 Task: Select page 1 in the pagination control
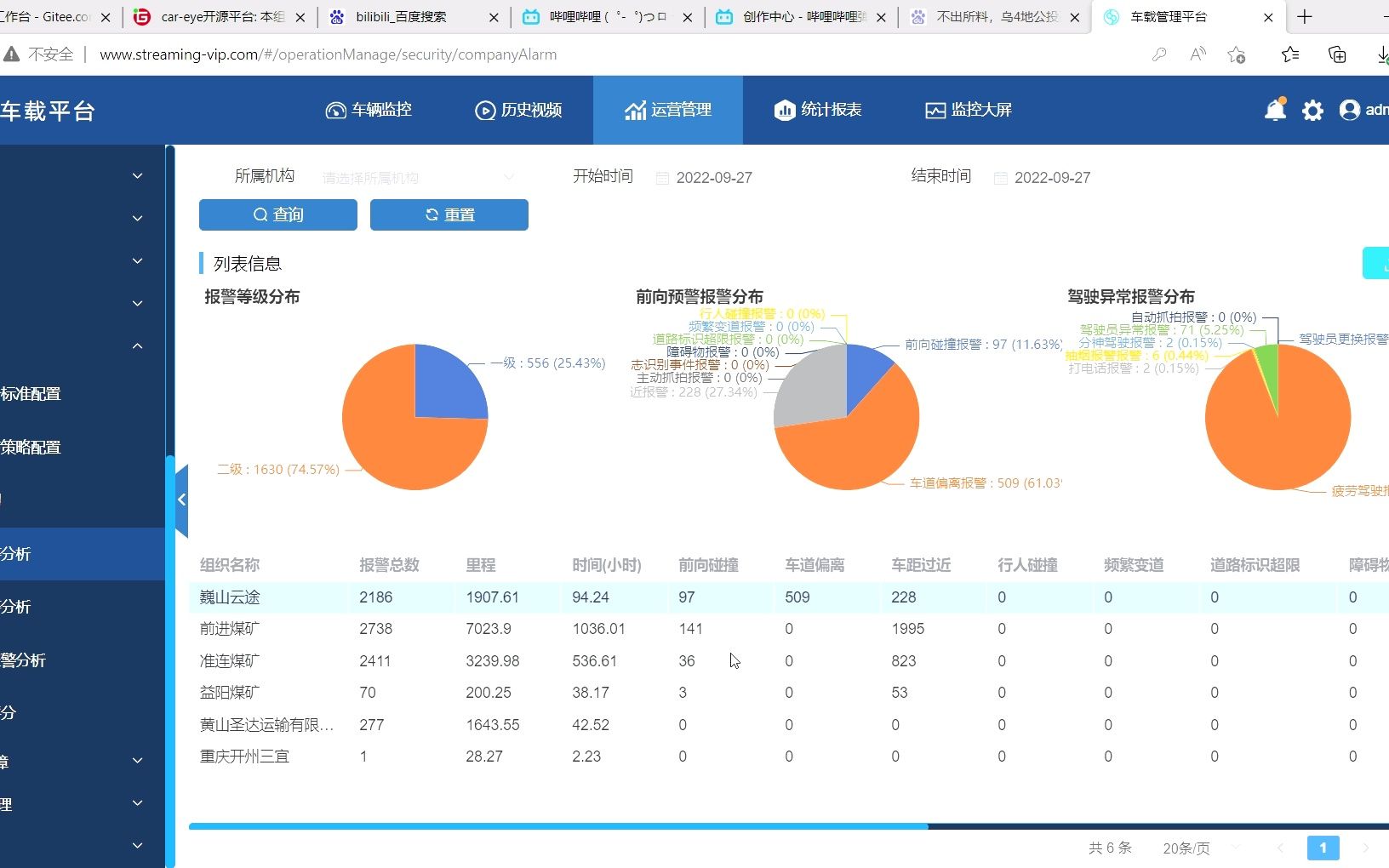click(1323, 848)
